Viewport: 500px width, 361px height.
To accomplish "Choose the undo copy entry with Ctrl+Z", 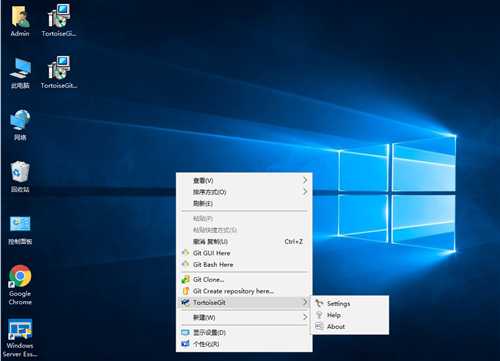I will click(244, 241).
